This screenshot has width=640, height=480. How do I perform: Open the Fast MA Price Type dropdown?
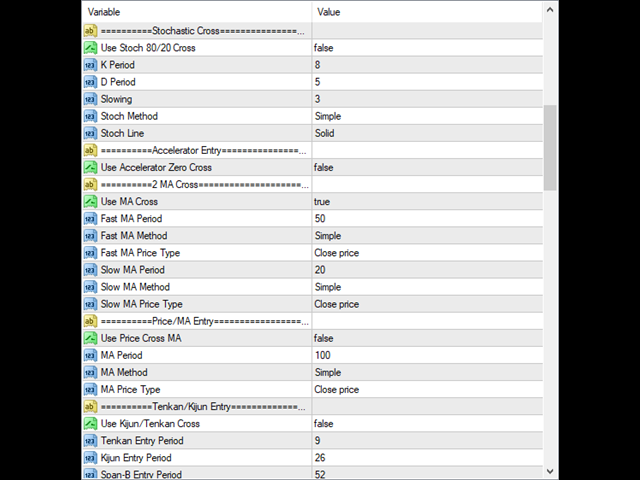[x=336, y=253]
